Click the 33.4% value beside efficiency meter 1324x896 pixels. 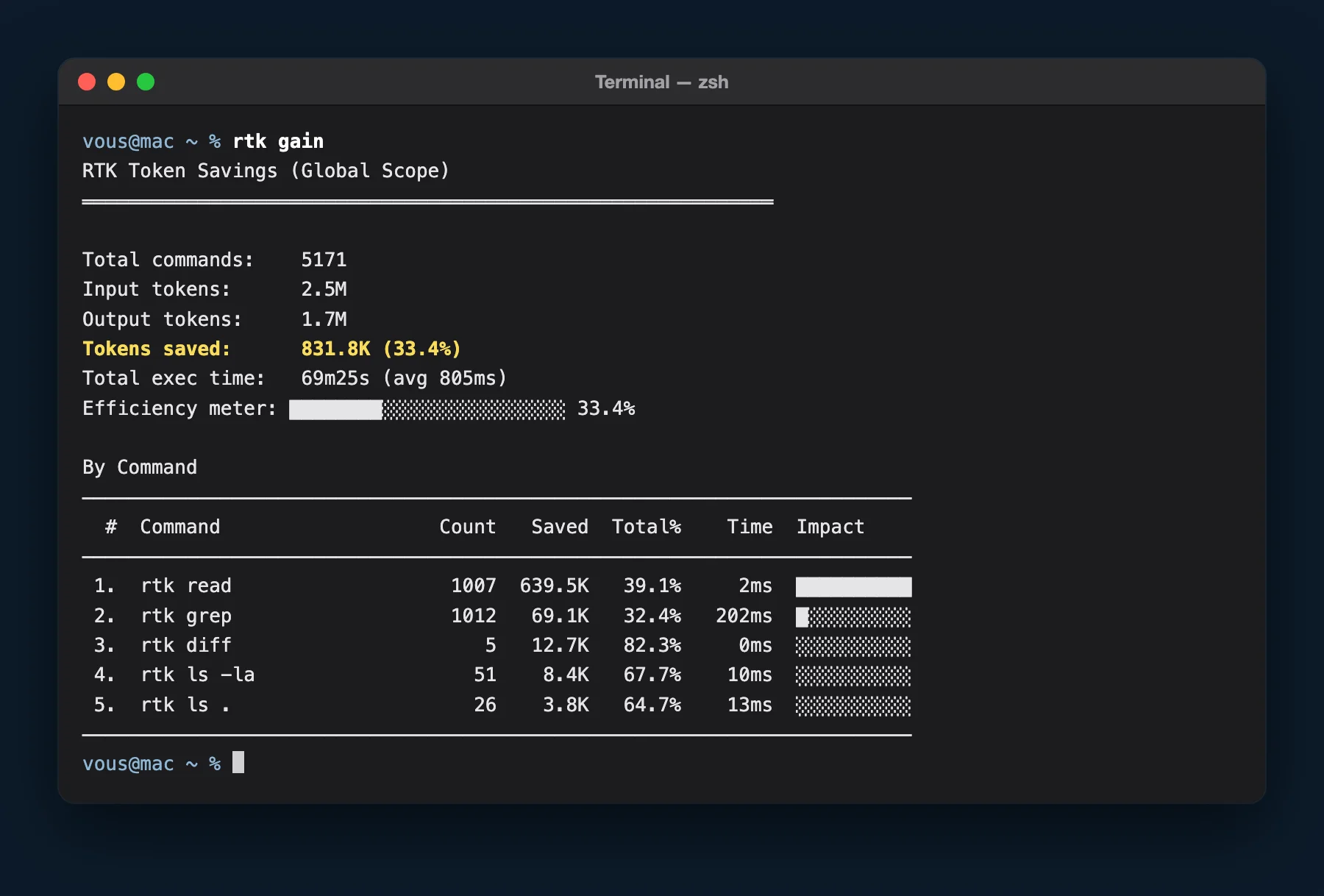click(606, 408)
